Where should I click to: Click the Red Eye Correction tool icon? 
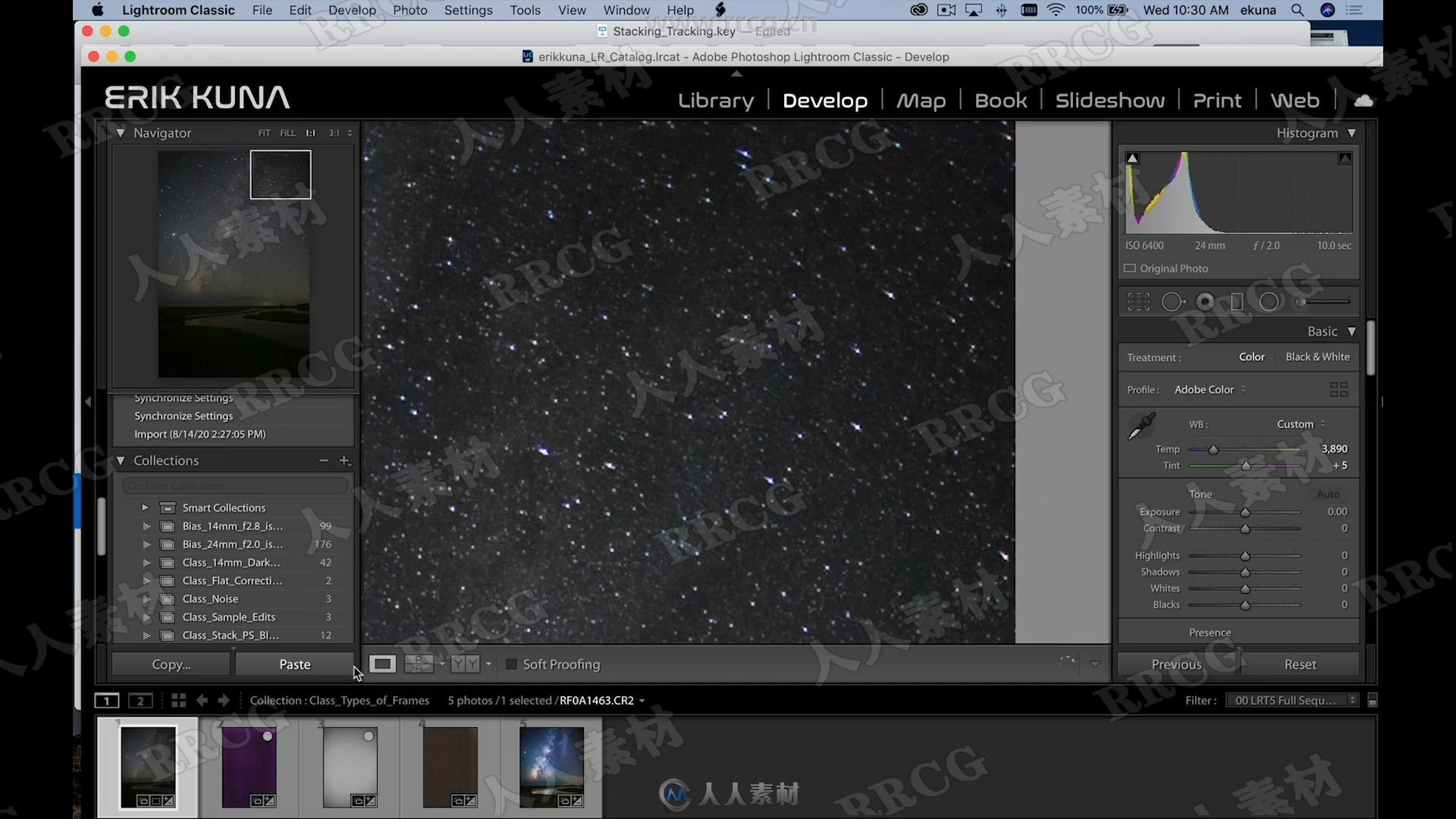click(1206, 301)
